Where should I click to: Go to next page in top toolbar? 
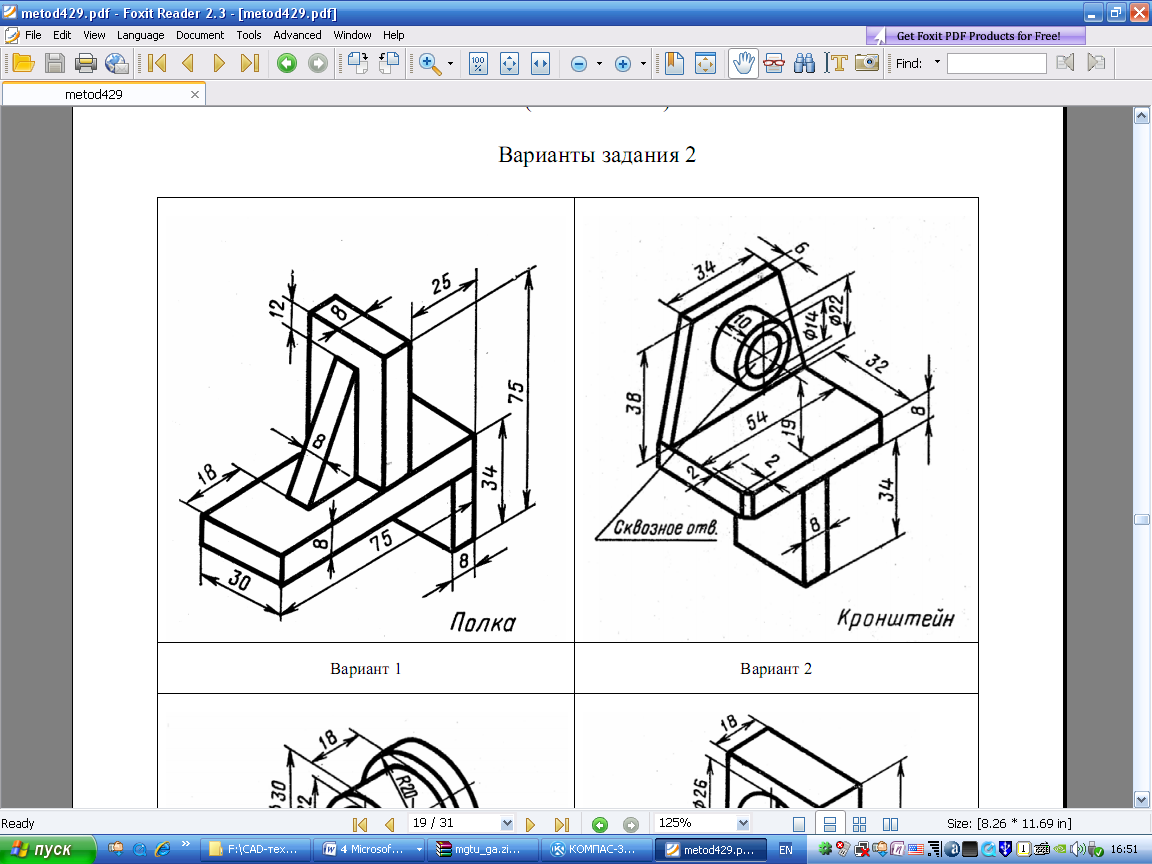[219, 63]
